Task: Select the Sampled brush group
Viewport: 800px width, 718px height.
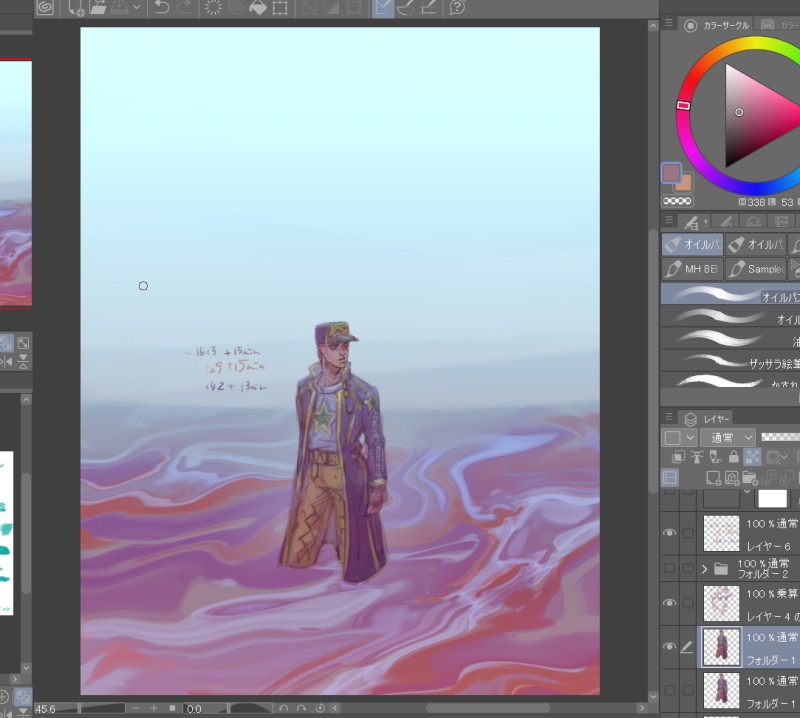Action: pos(756,268)
